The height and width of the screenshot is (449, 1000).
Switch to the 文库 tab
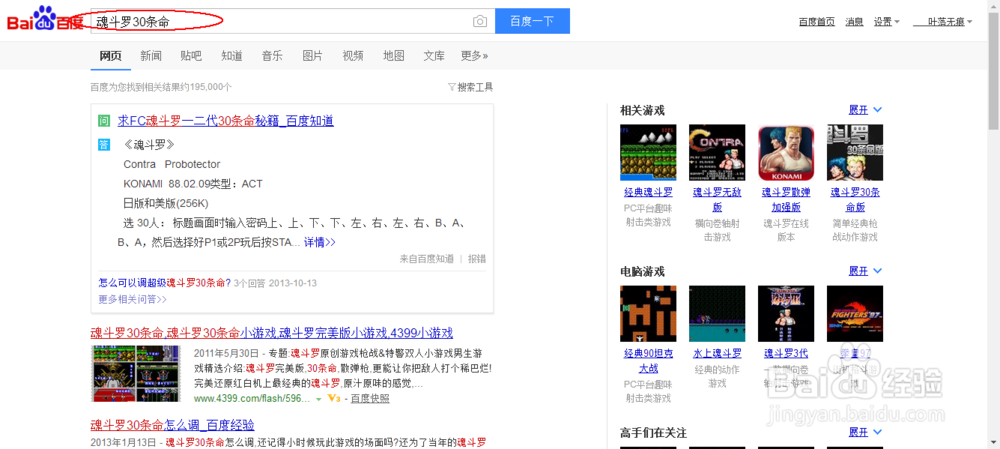[434, 56]
